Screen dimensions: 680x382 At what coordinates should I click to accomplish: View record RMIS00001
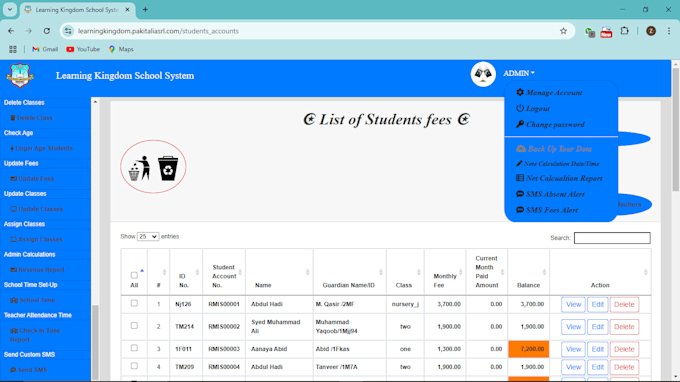(573, 304)
